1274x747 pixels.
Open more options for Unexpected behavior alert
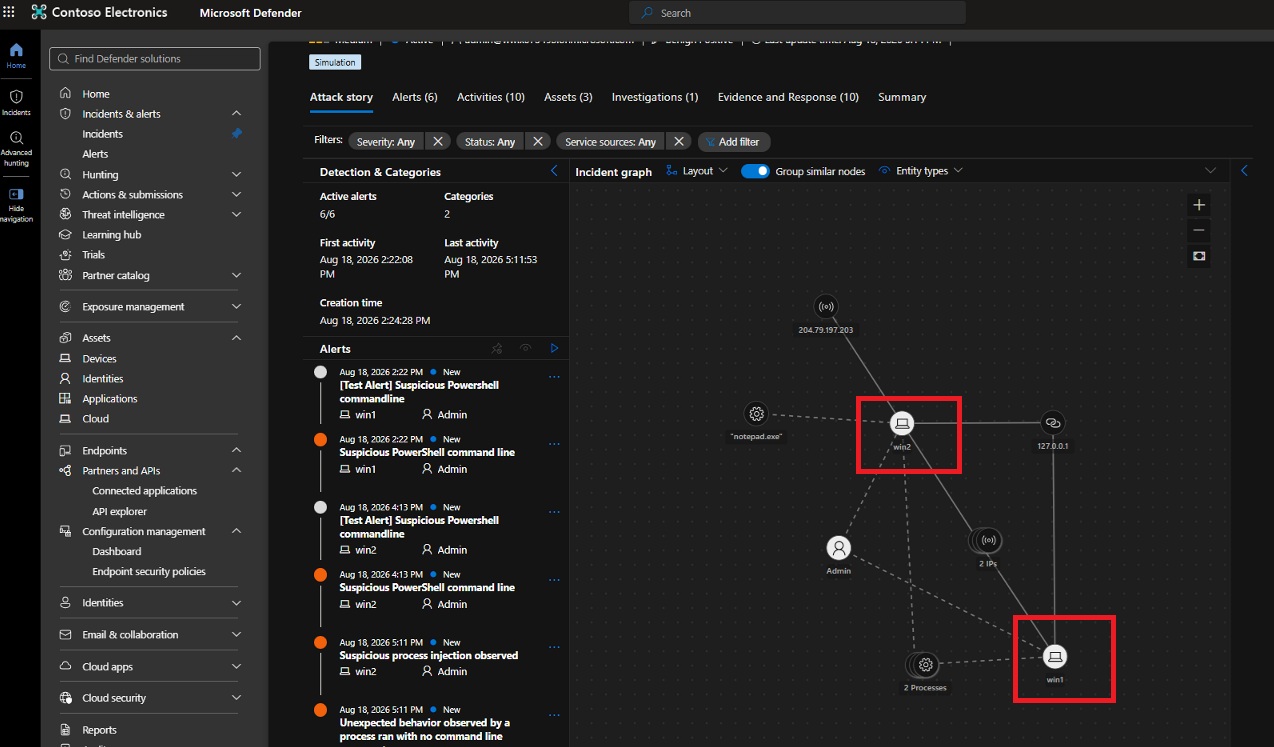pyautogui.click(x=555, y=714)
